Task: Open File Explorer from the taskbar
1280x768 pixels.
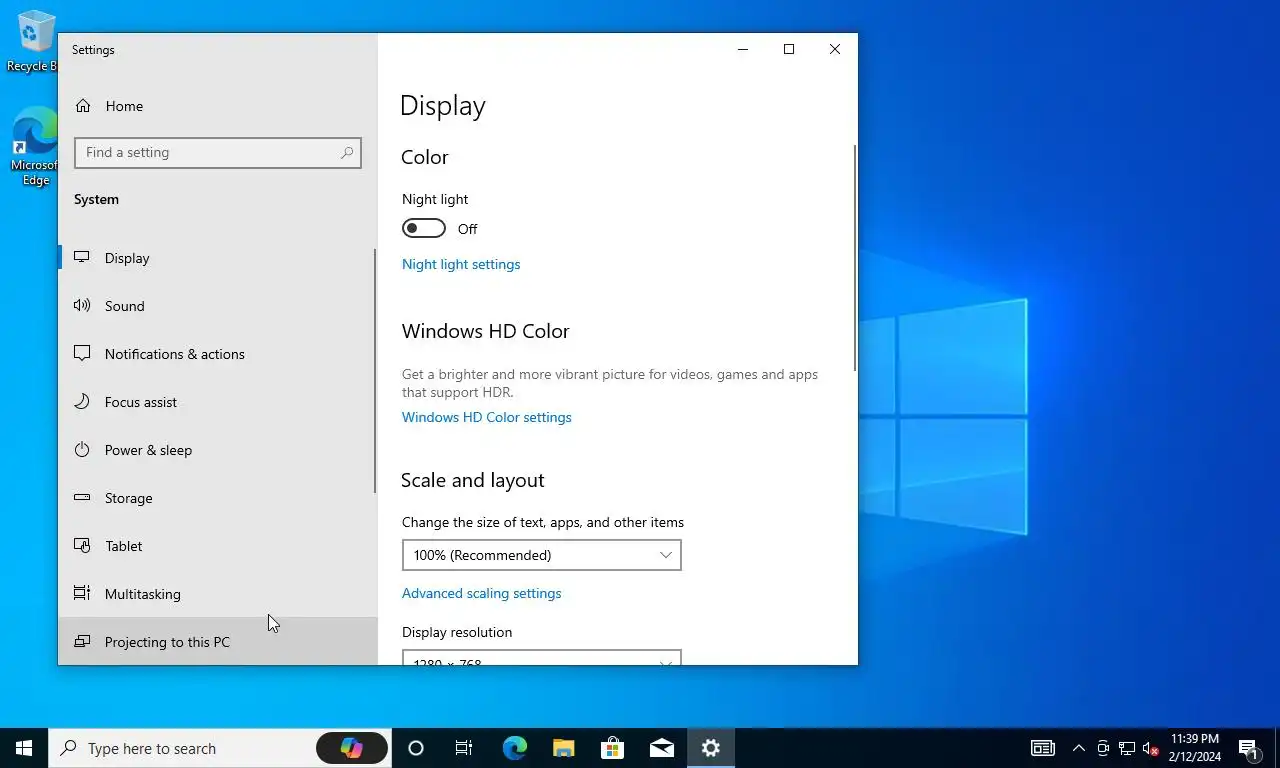Action: [x=563, y=748]
